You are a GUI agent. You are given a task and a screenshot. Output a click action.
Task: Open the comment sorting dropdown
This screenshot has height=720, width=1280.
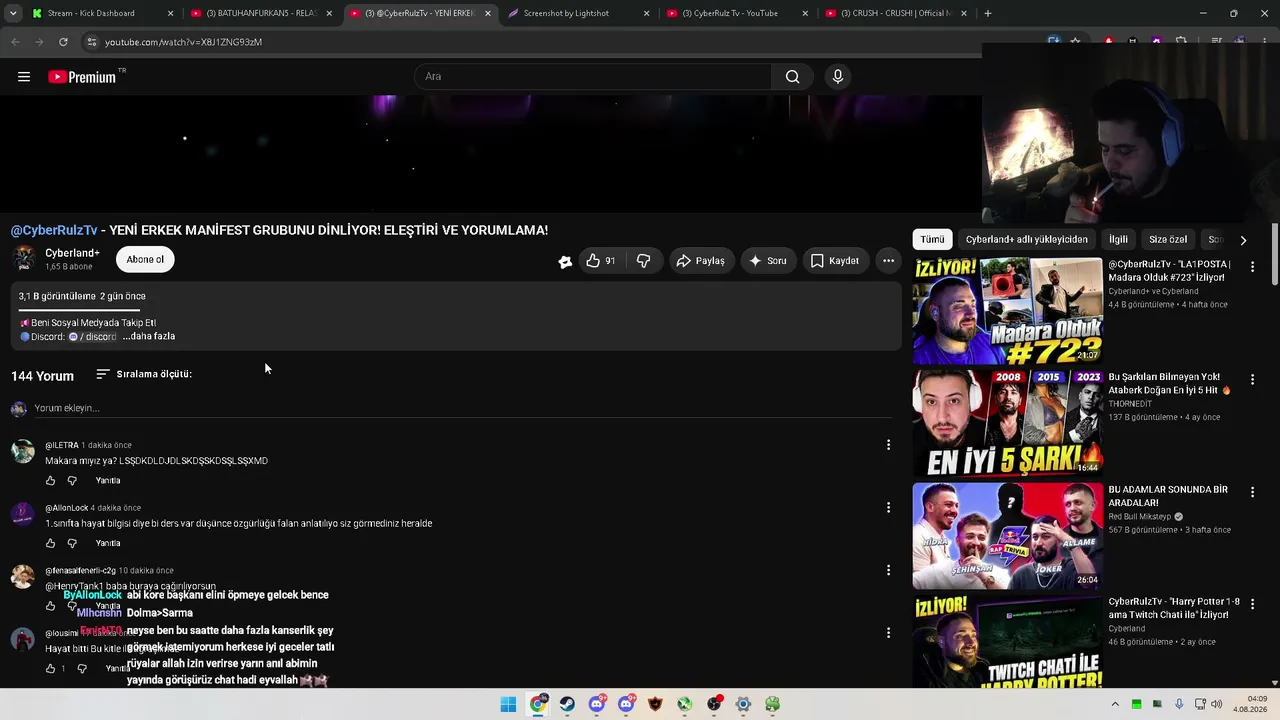[144, 374]
